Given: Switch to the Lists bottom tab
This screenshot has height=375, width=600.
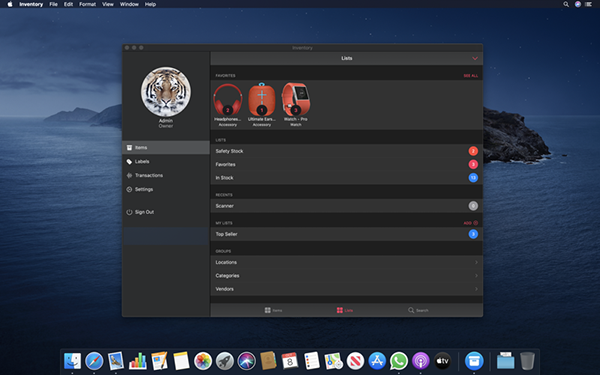Looking at the screenshot, I should coord(345,310).
